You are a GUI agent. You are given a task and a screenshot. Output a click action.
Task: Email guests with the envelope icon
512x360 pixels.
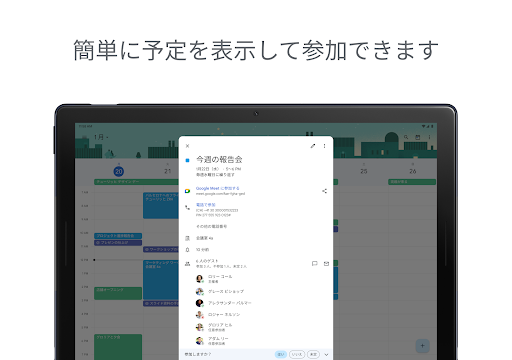326,264
